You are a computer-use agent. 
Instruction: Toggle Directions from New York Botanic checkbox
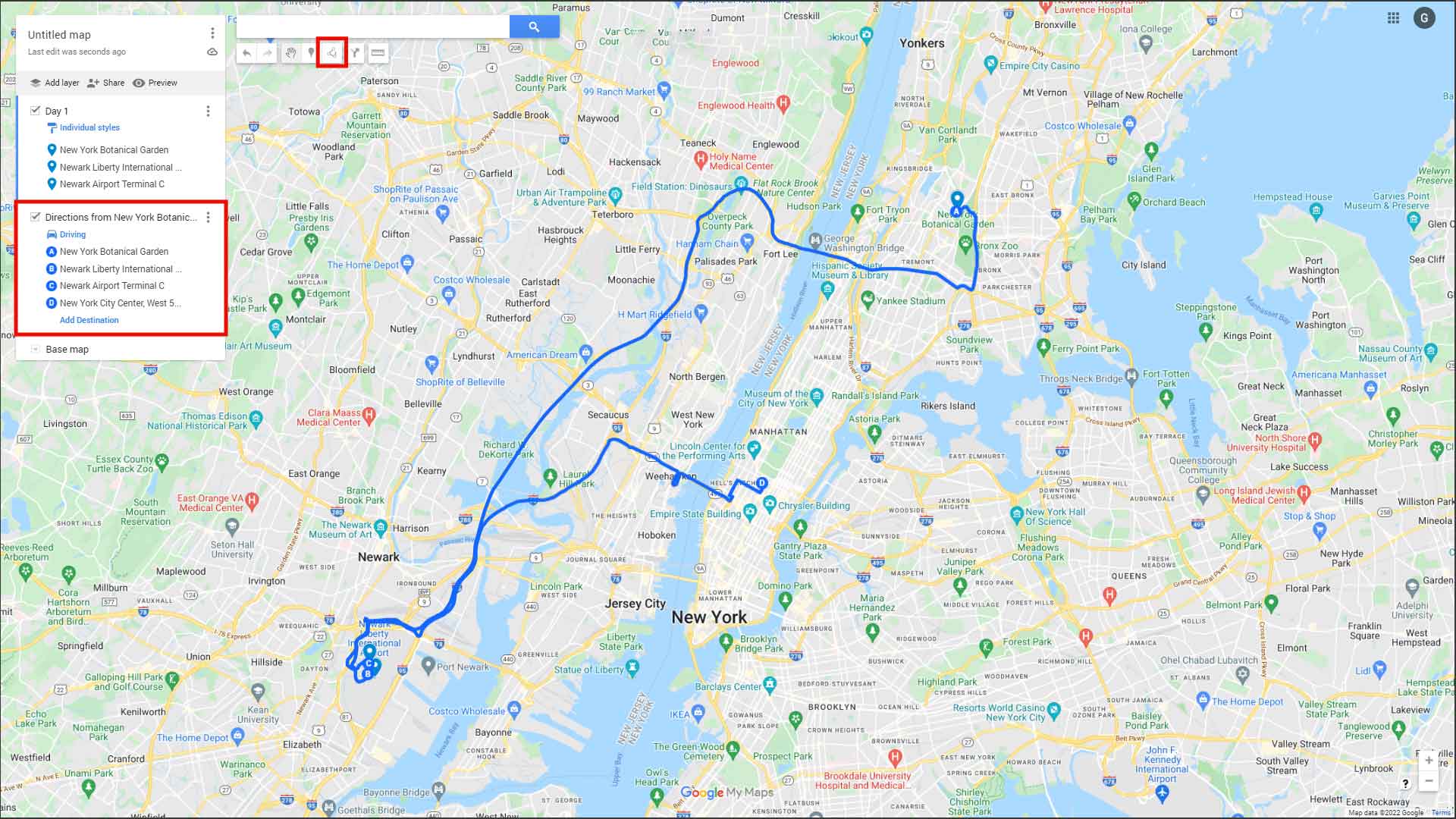tap(35, 217)
